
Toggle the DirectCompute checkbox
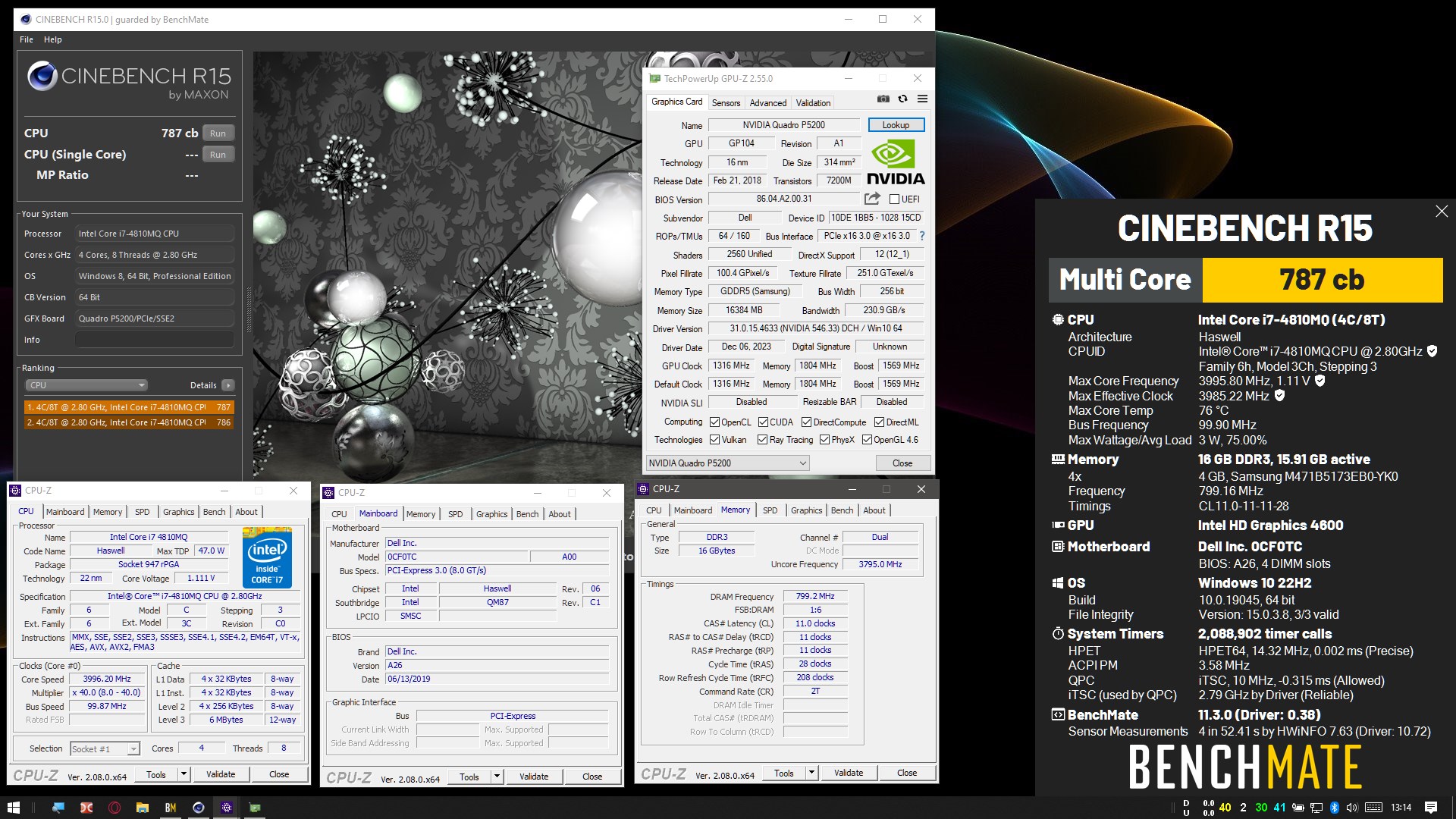(x=806, y=422)
